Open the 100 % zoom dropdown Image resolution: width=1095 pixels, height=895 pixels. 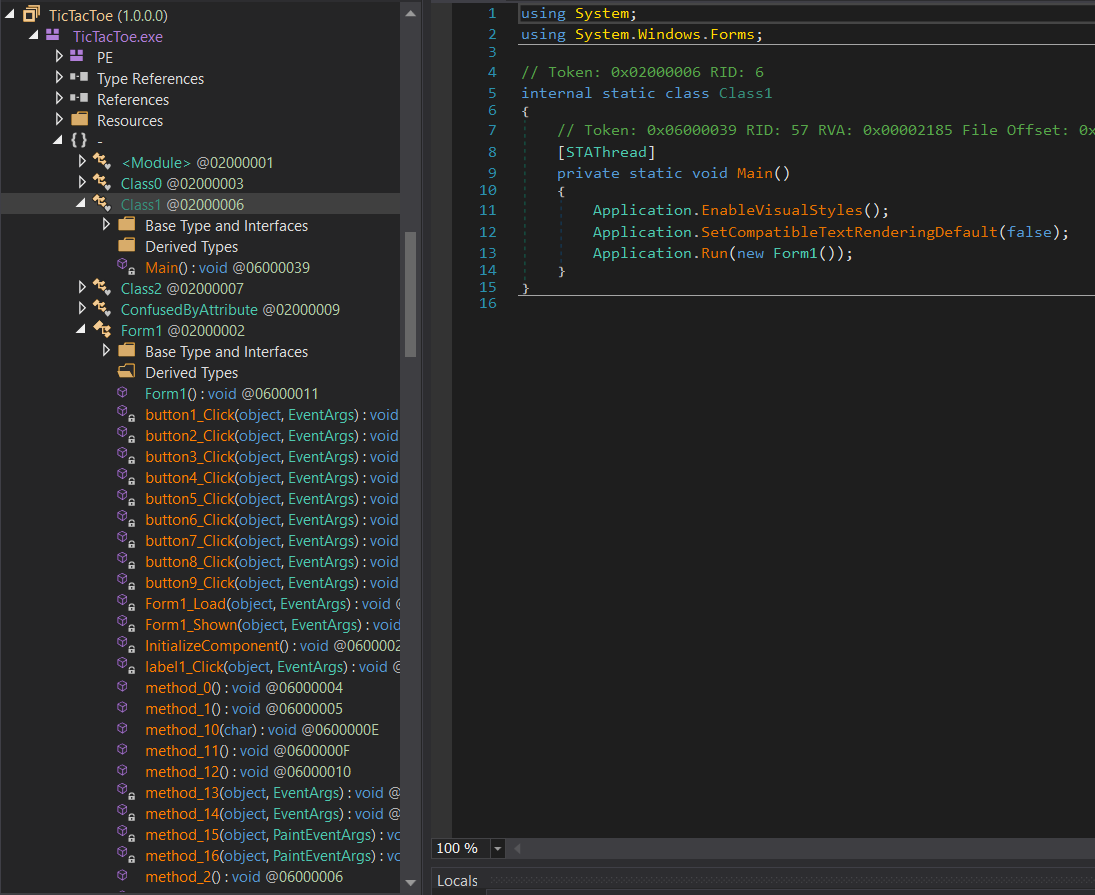click(x=498, y=848)
